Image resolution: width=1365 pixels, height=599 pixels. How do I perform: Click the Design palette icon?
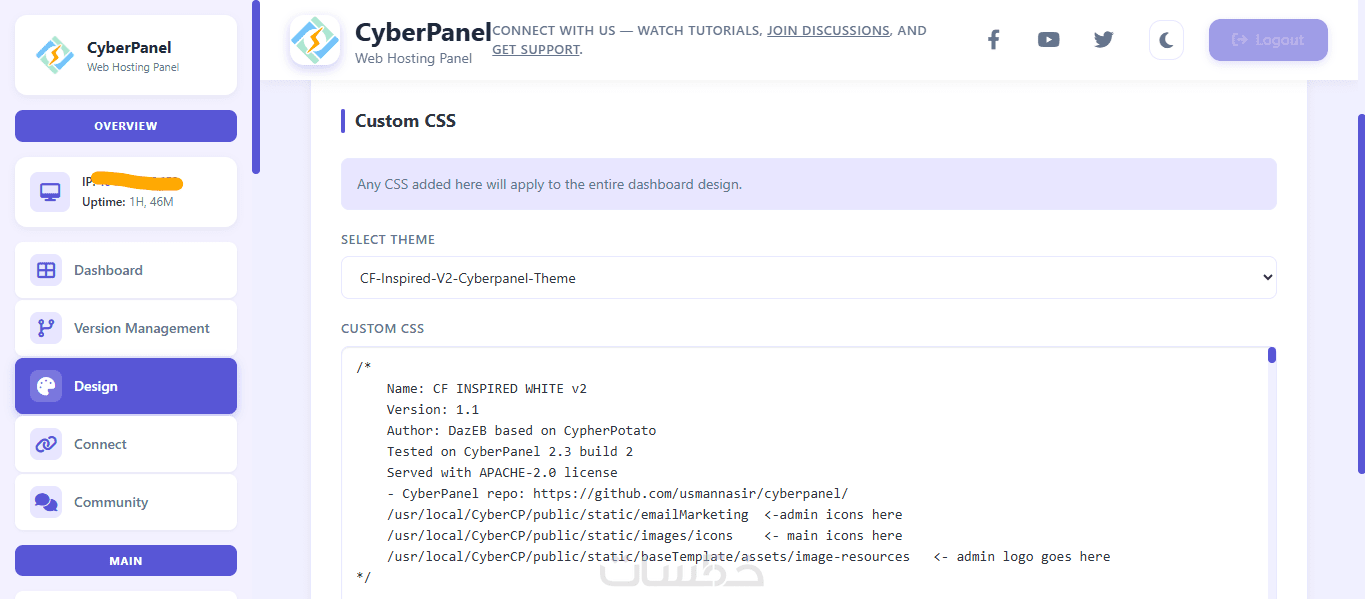point(46,386)
